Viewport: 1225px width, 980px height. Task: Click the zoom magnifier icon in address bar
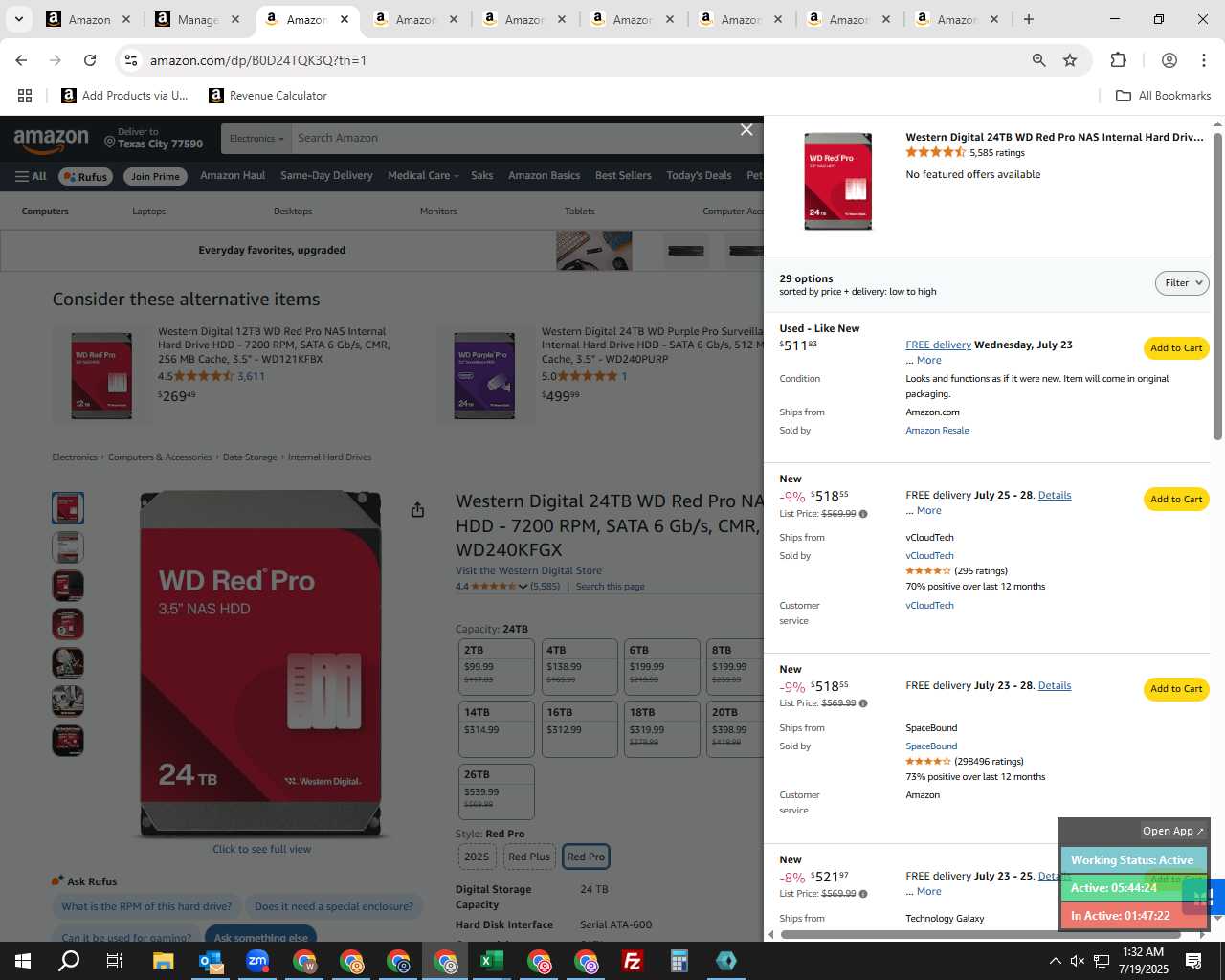1038,60
